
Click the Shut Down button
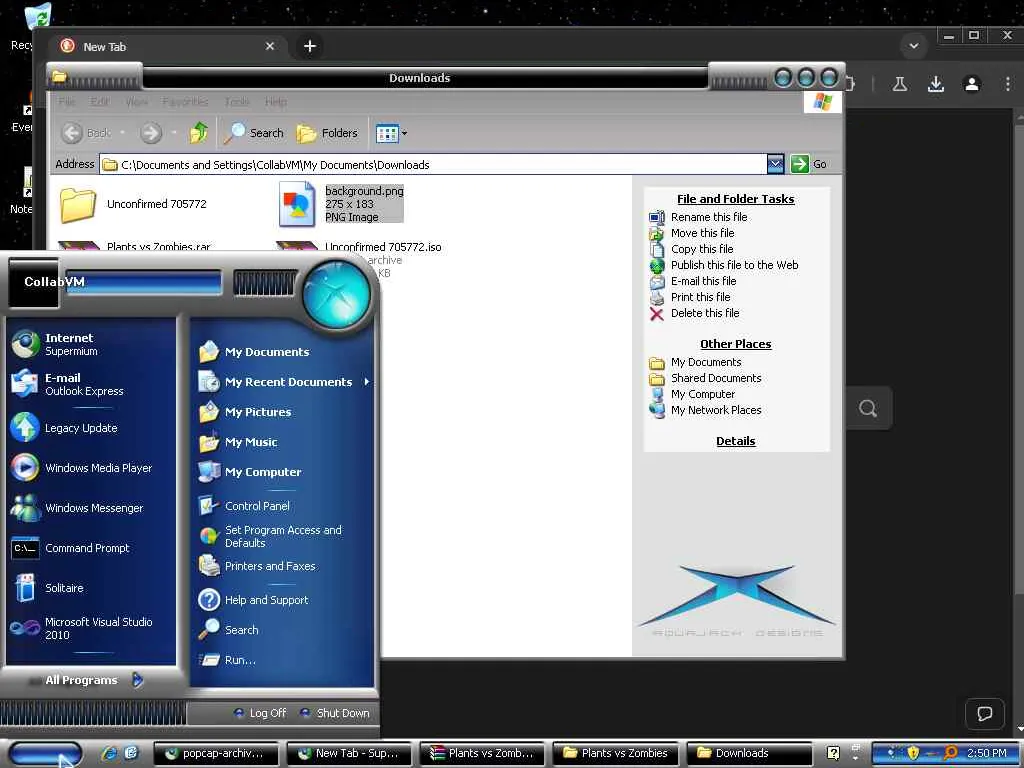[x=335, y=712]
